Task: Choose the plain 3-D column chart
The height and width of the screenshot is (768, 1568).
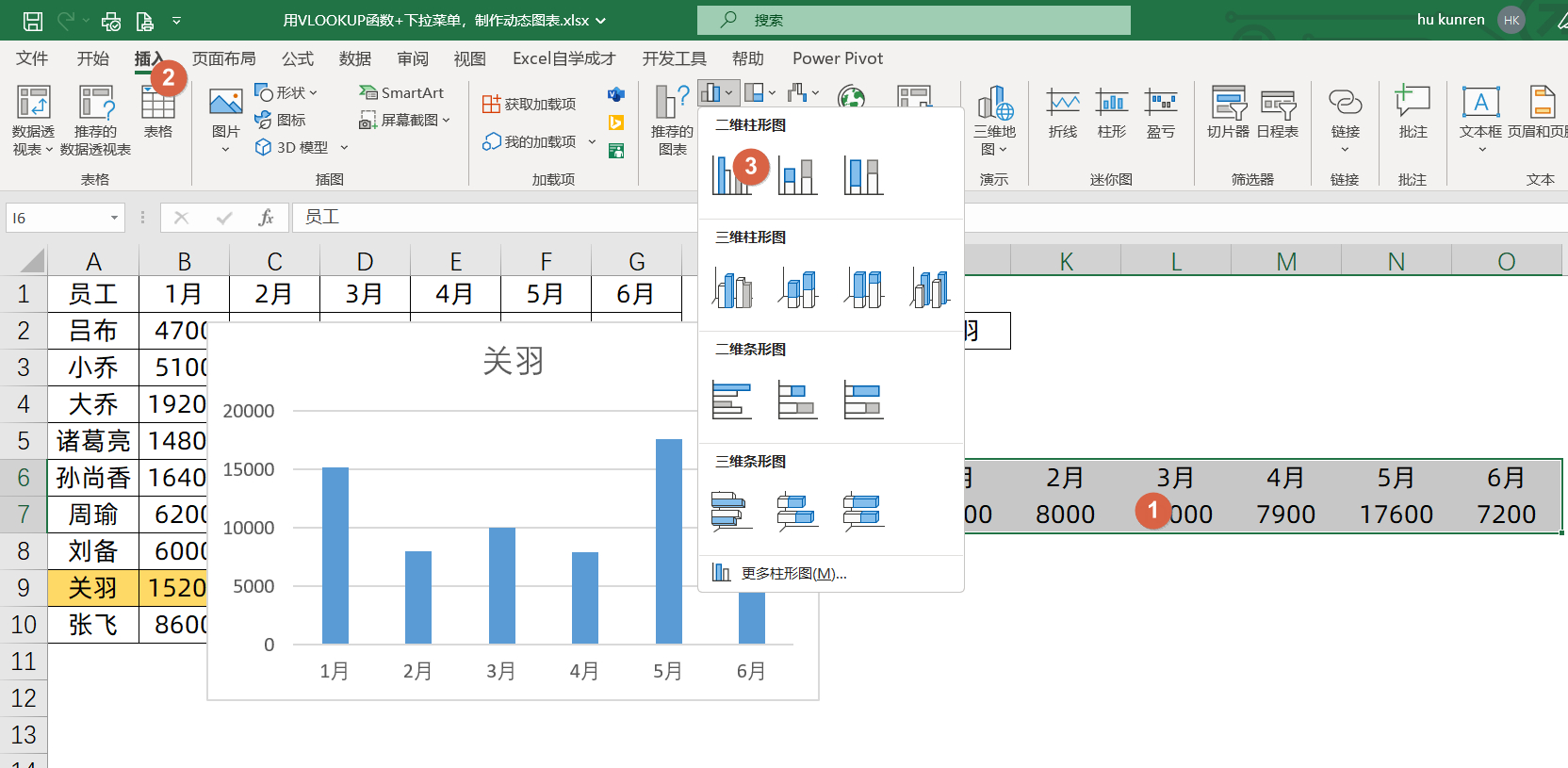Action: point(930,287)
